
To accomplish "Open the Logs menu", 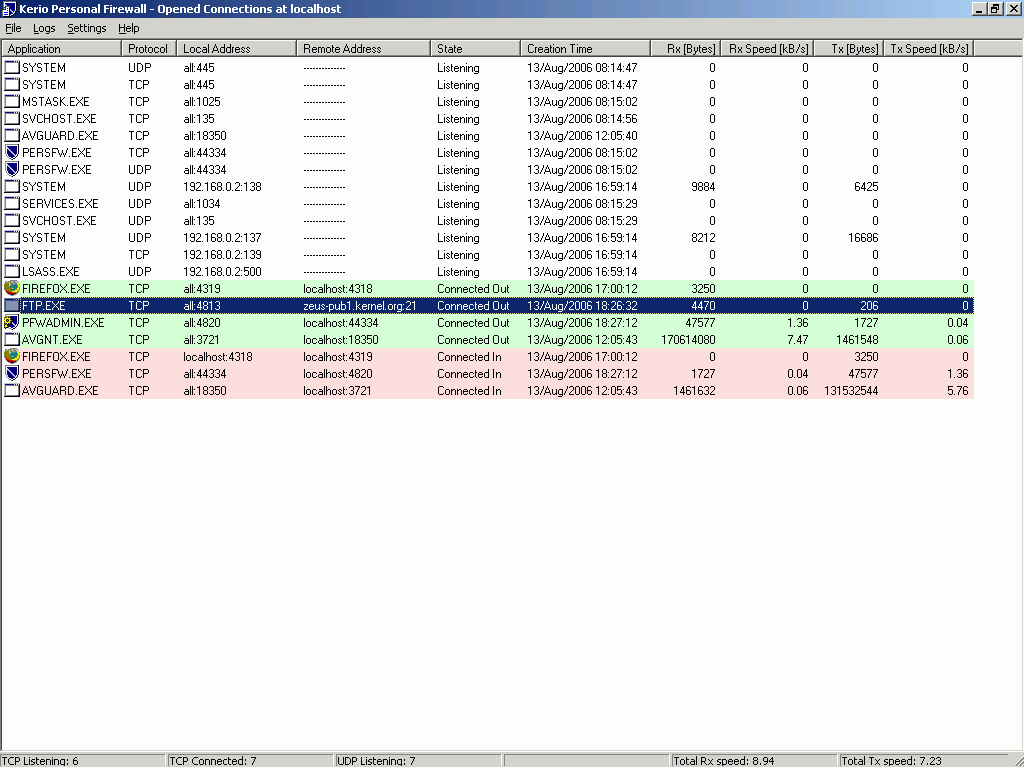I will point(44,28).
